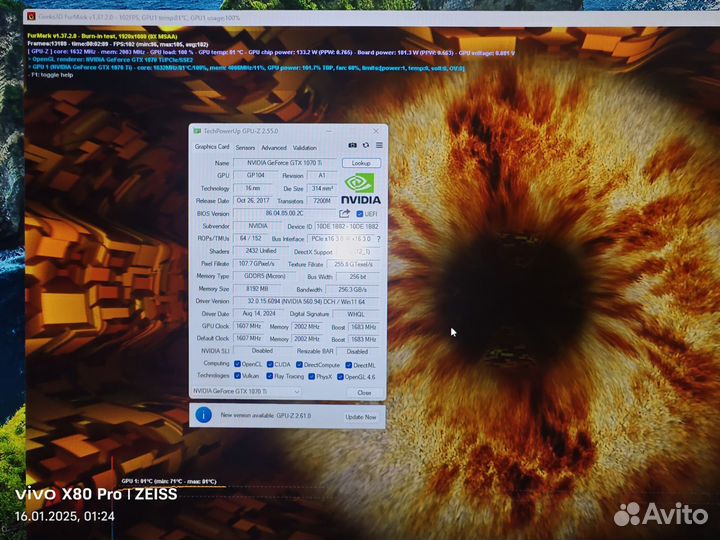Switch to the Graphics Card tab
The image size is (720, 540).
212,146
